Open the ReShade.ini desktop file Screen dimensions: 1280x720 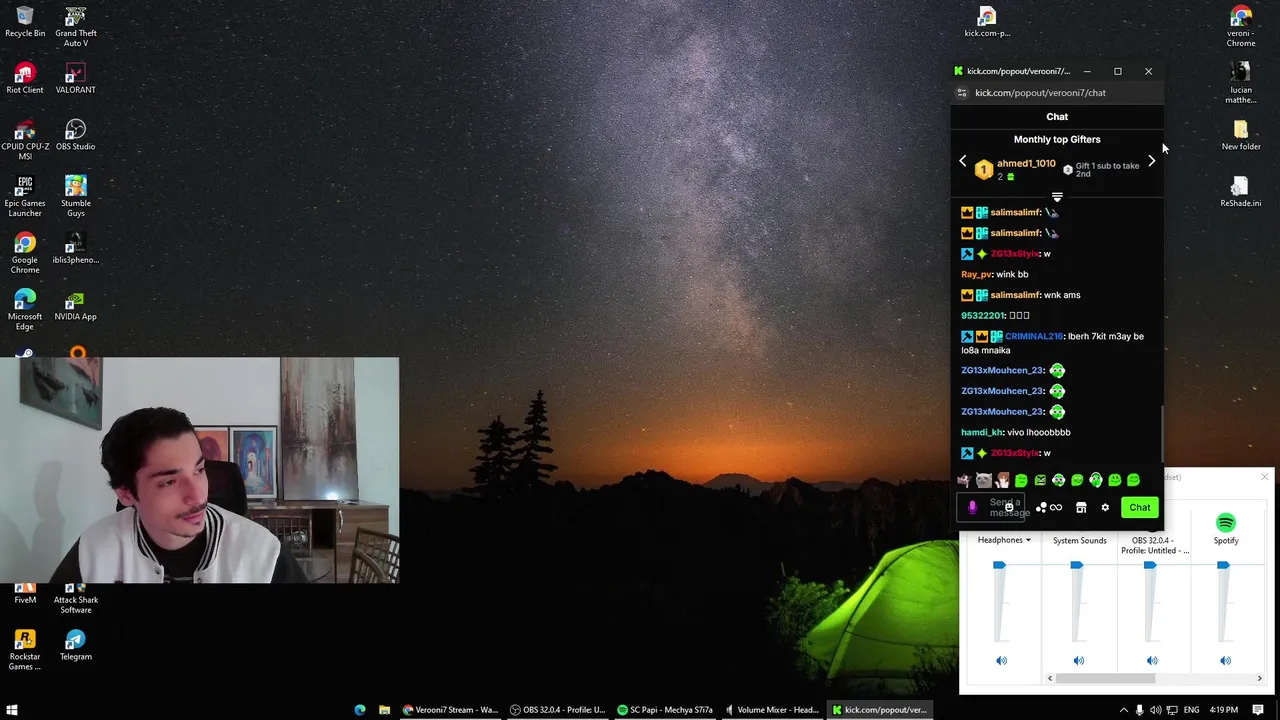[x=1241, y=192]
